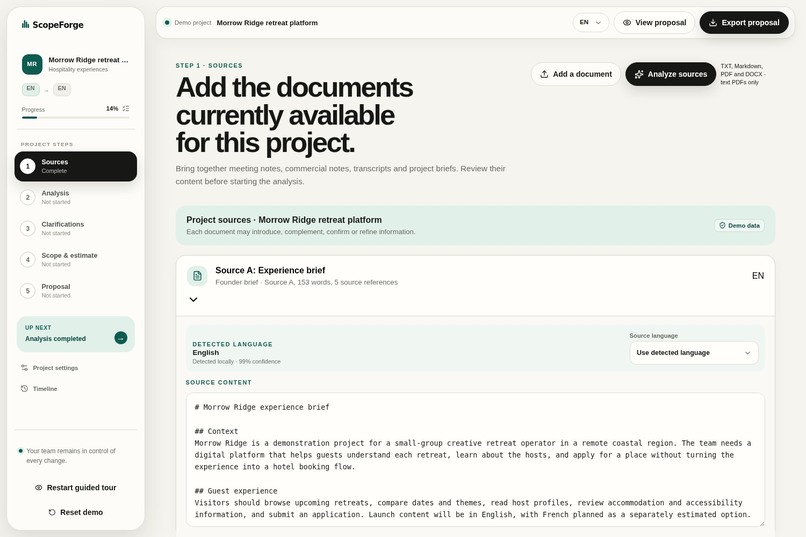Click Restart guided tour
Viewport: 806px width, 537px height.
coord(76,487)
